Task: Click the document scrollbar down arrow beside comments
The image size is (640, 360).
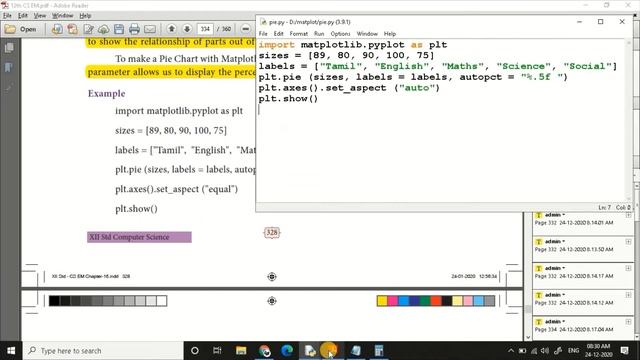Action: (528, 337)
